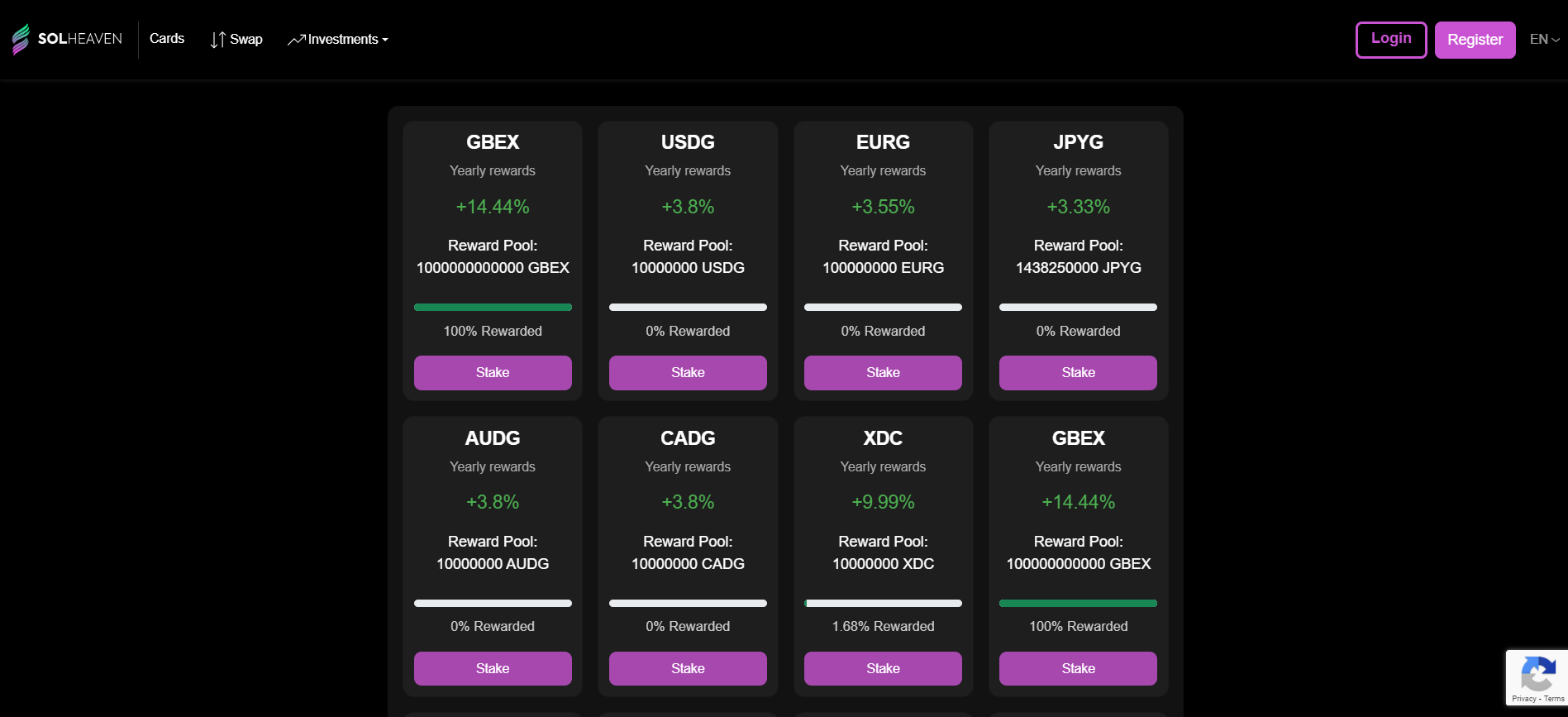Viewport: 1568px width, 717px height.
Task: Click the +9.99% yearly reward value
Action: point(883,502)
